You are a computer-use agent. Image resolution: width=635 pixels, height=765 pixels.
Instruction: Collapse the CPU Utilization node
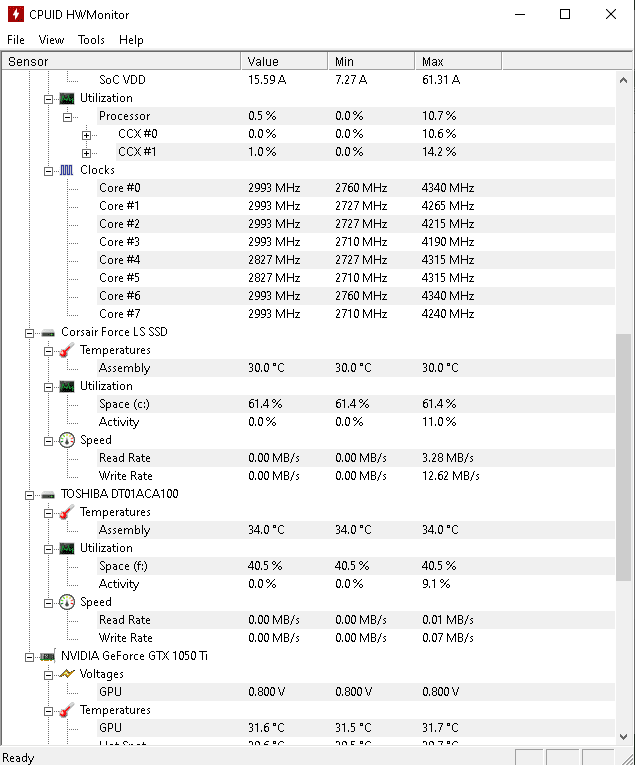[x=48, y=100]
